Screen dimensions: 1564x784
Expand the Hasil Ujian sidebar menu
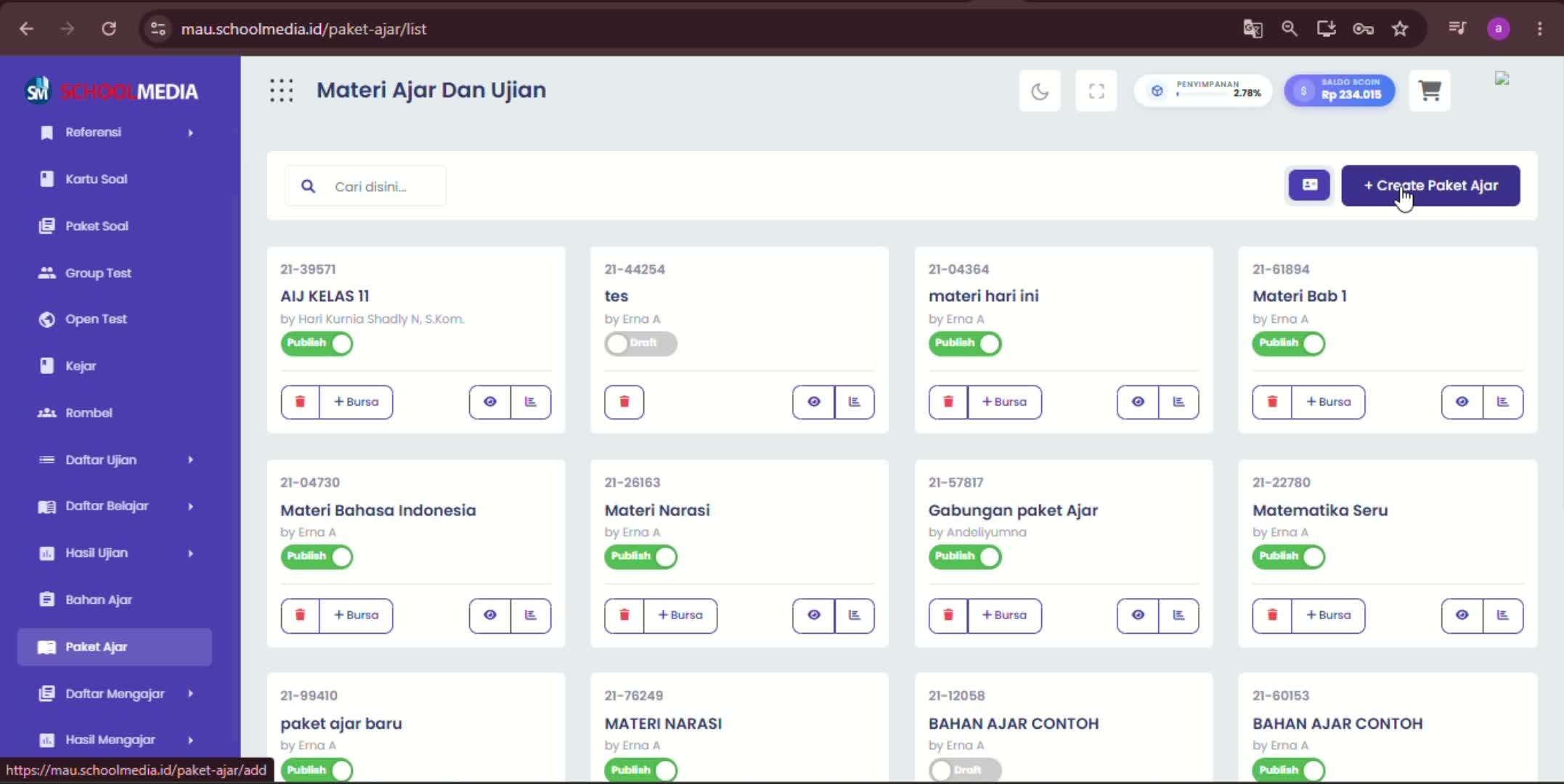tap(115, 553)
